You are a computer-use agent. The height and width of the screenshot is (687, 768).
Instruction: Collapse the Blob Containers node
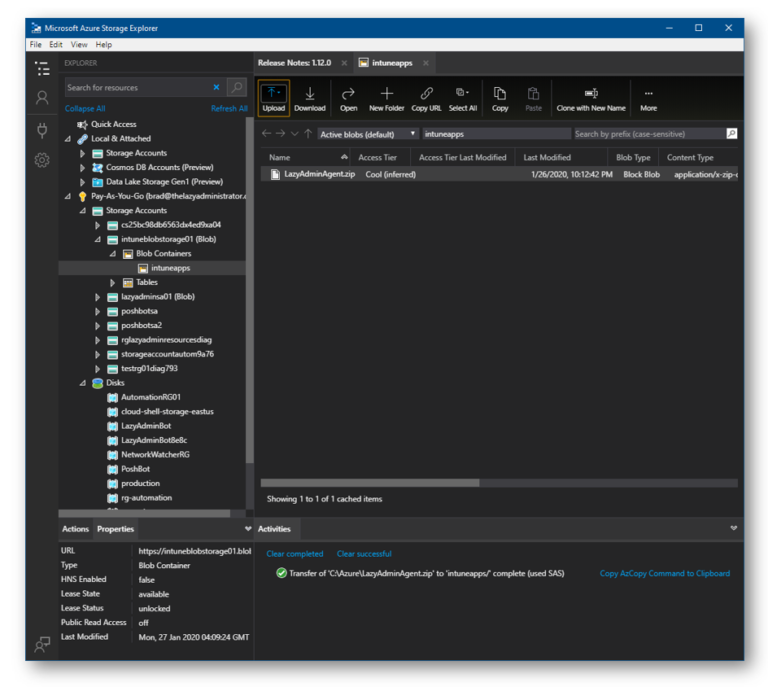pyautogui.click(x=113, y=254)
